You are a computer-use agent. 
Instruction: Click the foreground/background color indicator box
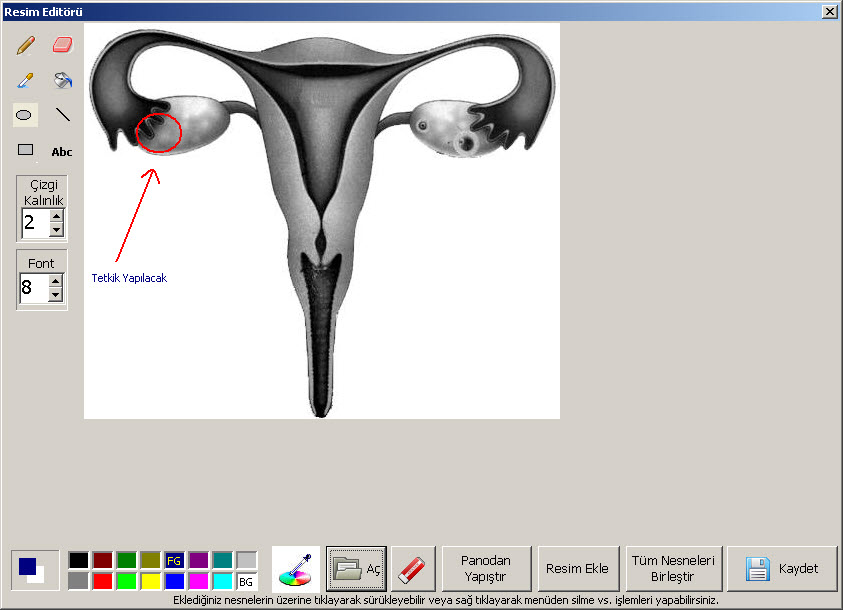[35, 570]
